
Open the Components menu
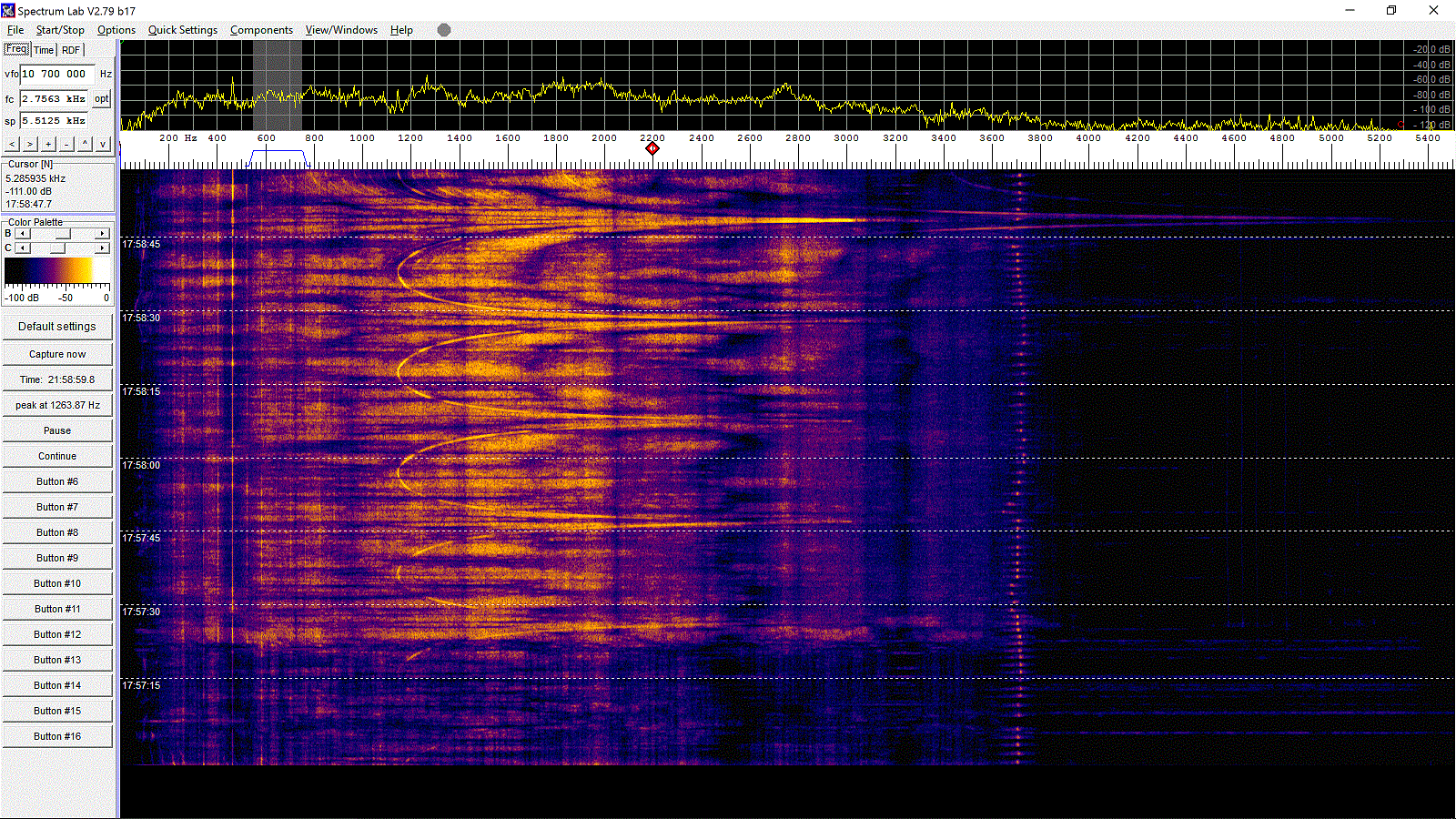[x=261, y=30]
